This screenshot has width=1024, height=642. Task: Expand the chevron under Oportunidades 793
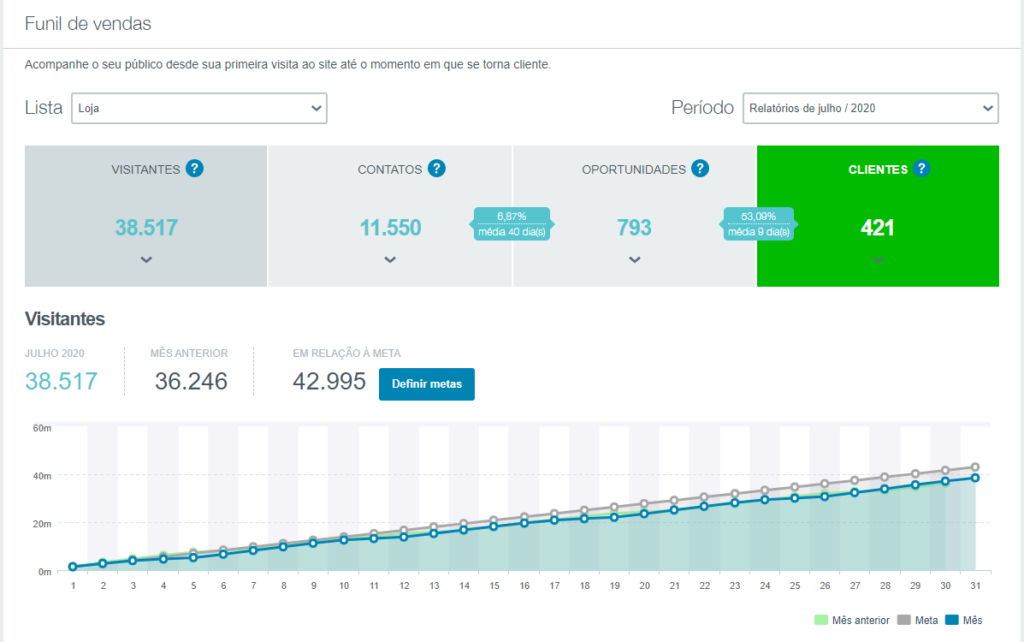(x=634, y=260)
